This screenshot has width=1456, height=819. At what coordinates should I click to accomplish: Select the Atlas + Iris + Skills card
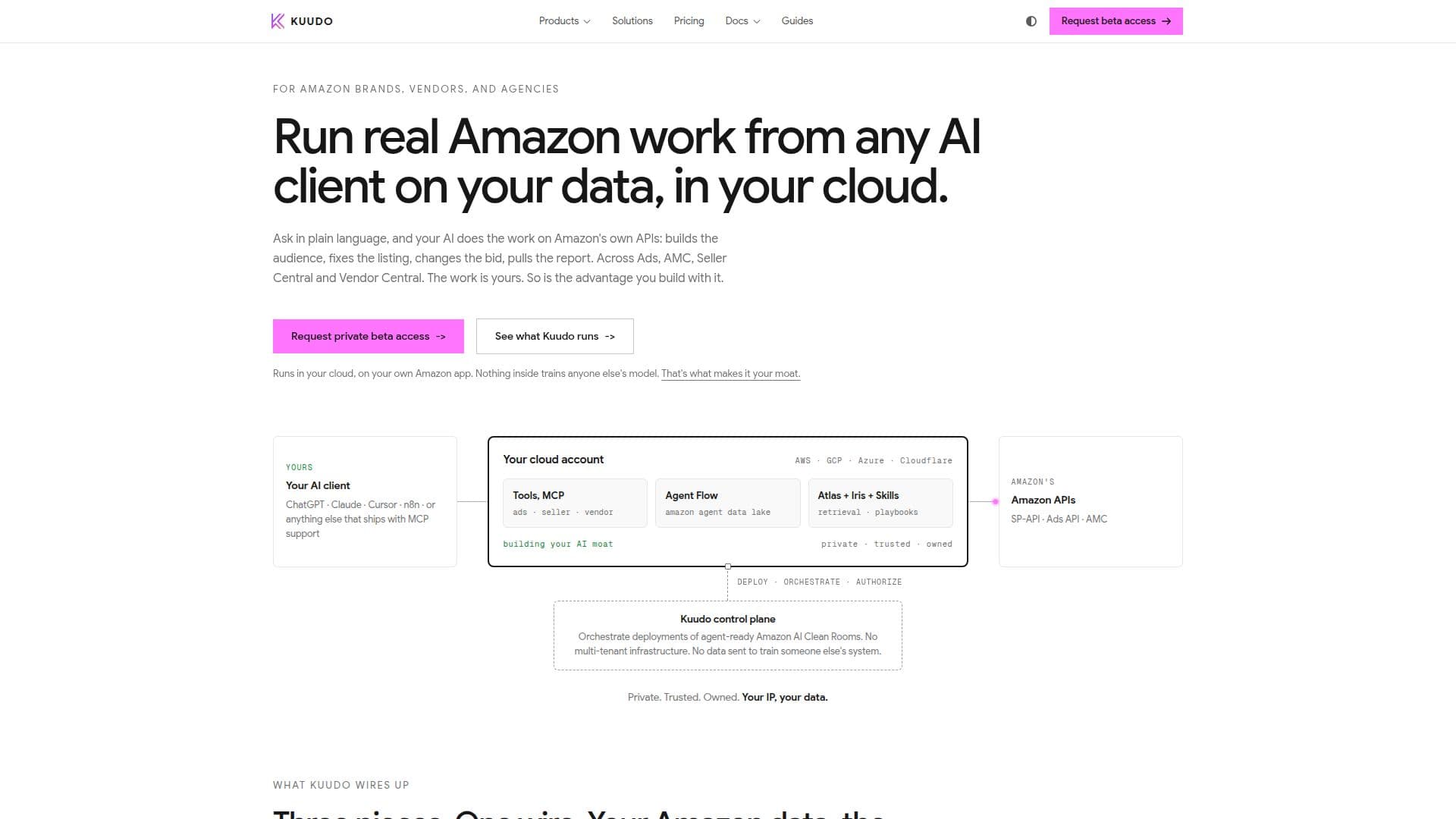tap(880, 503)
